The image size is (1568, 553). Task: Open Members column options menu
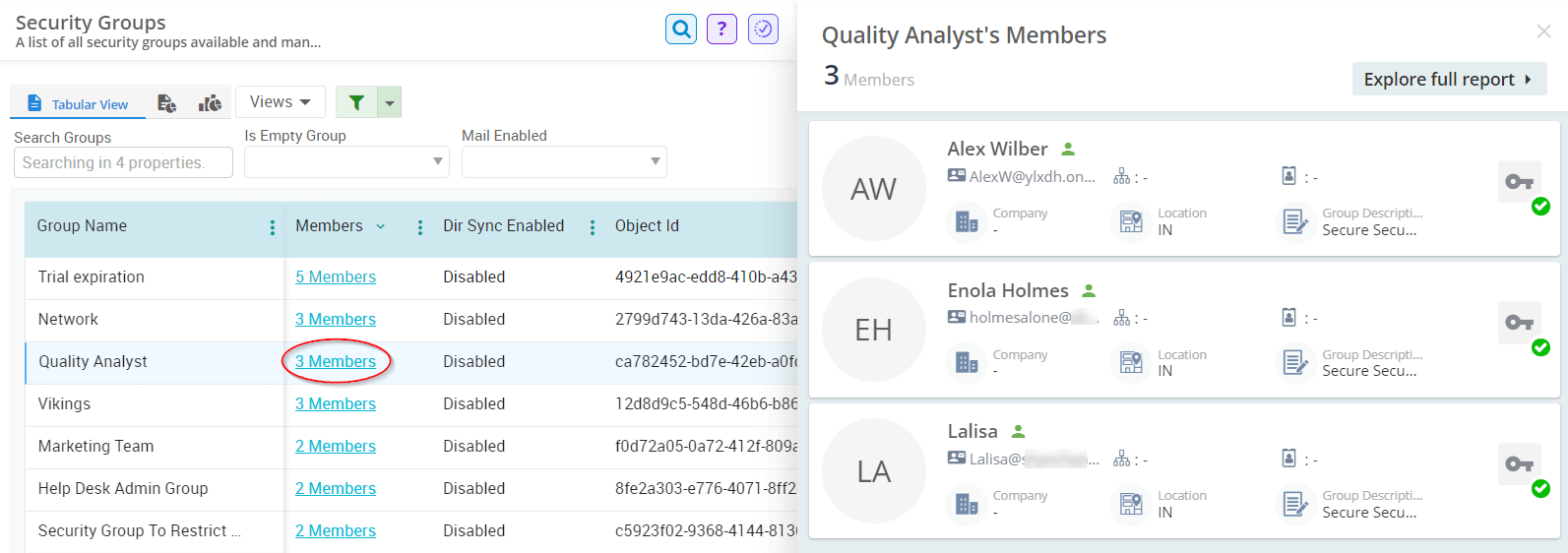pos(420,227)
